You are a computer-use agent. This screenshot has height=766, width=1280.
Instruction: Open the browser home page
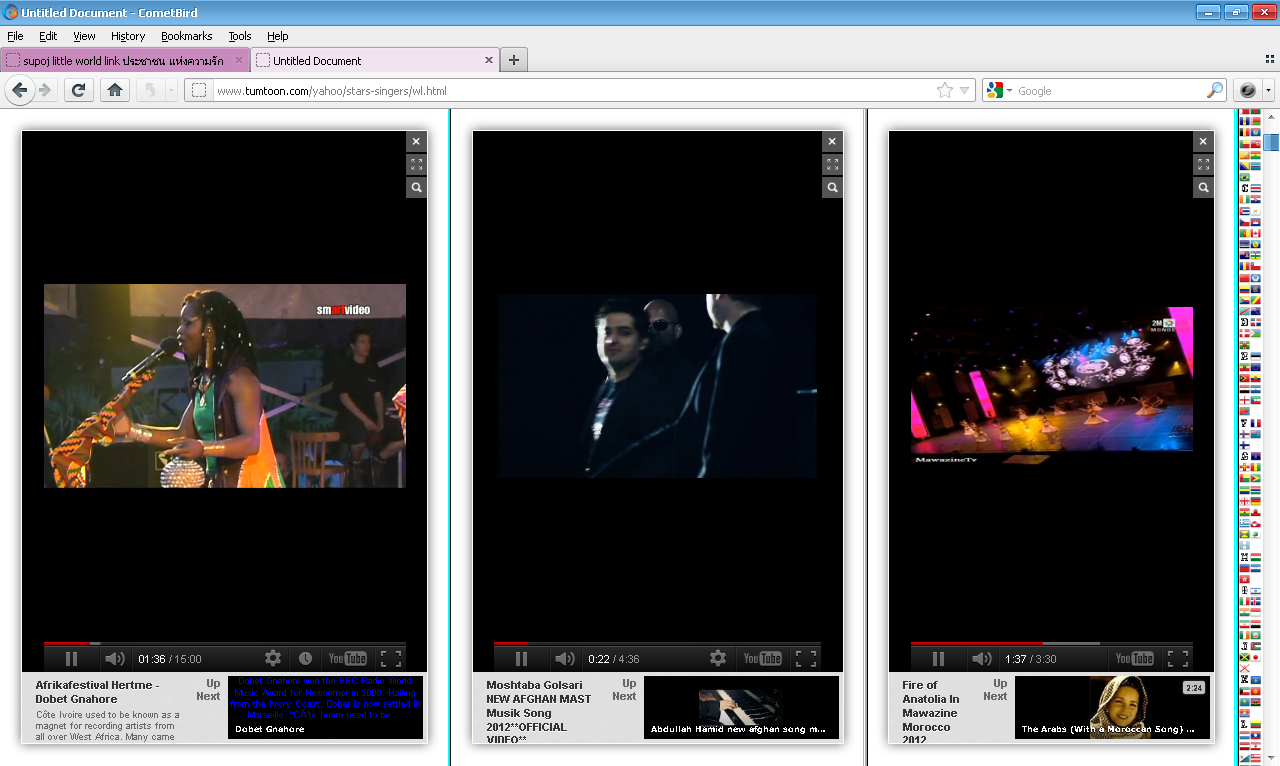(x=115, y=90)
